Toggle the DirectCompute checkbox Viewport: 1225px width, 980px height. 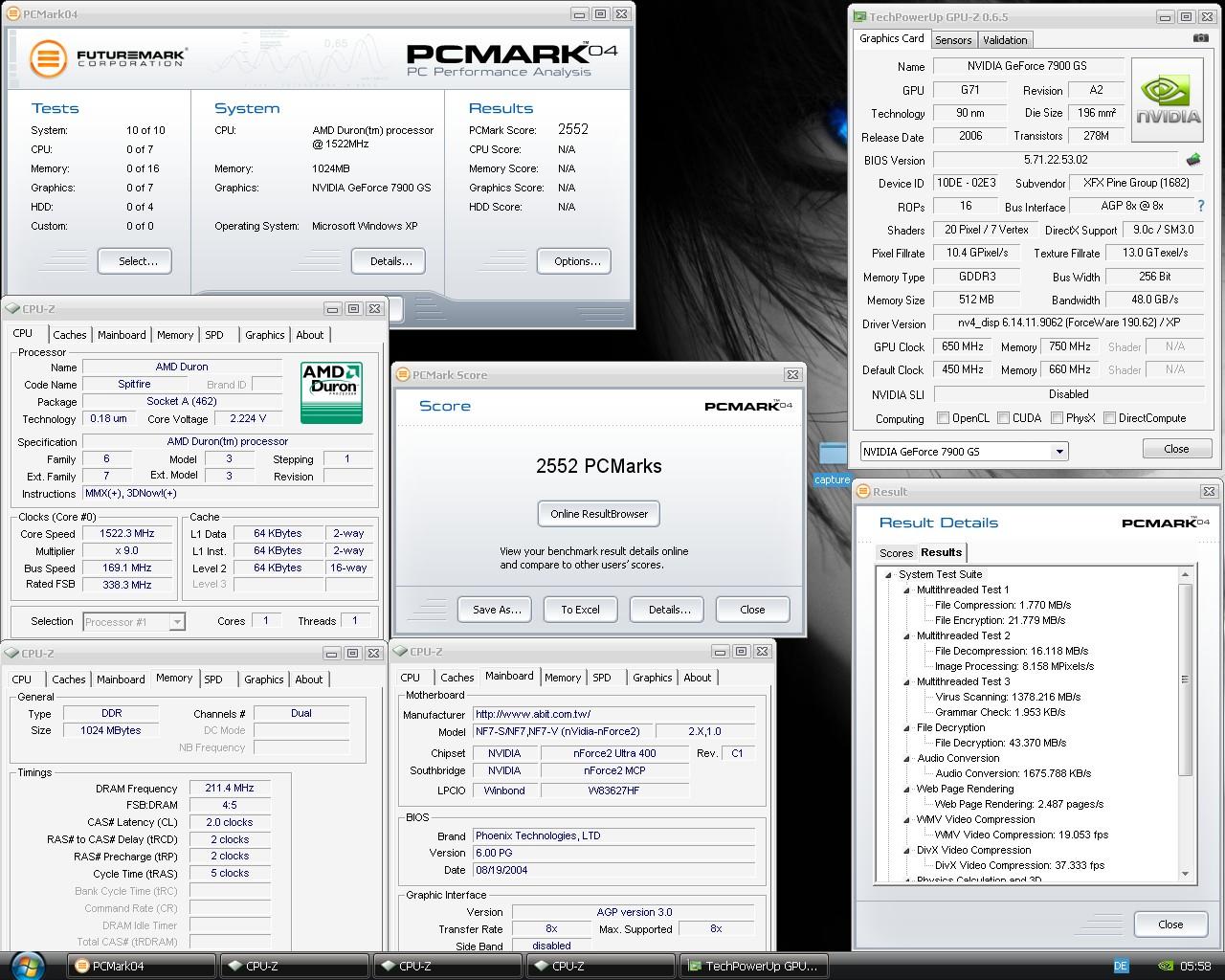[x=1109, y=418]
